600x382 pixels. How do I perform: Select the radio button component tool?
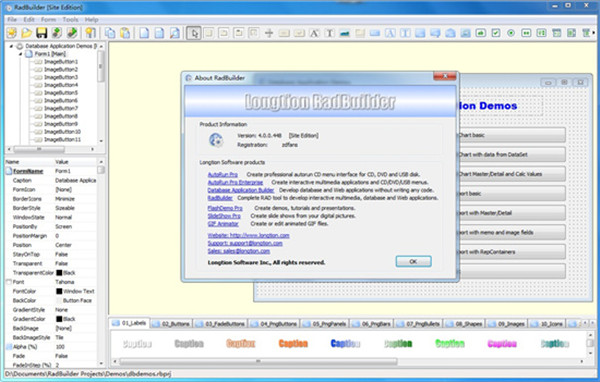(x=511, y=33)
